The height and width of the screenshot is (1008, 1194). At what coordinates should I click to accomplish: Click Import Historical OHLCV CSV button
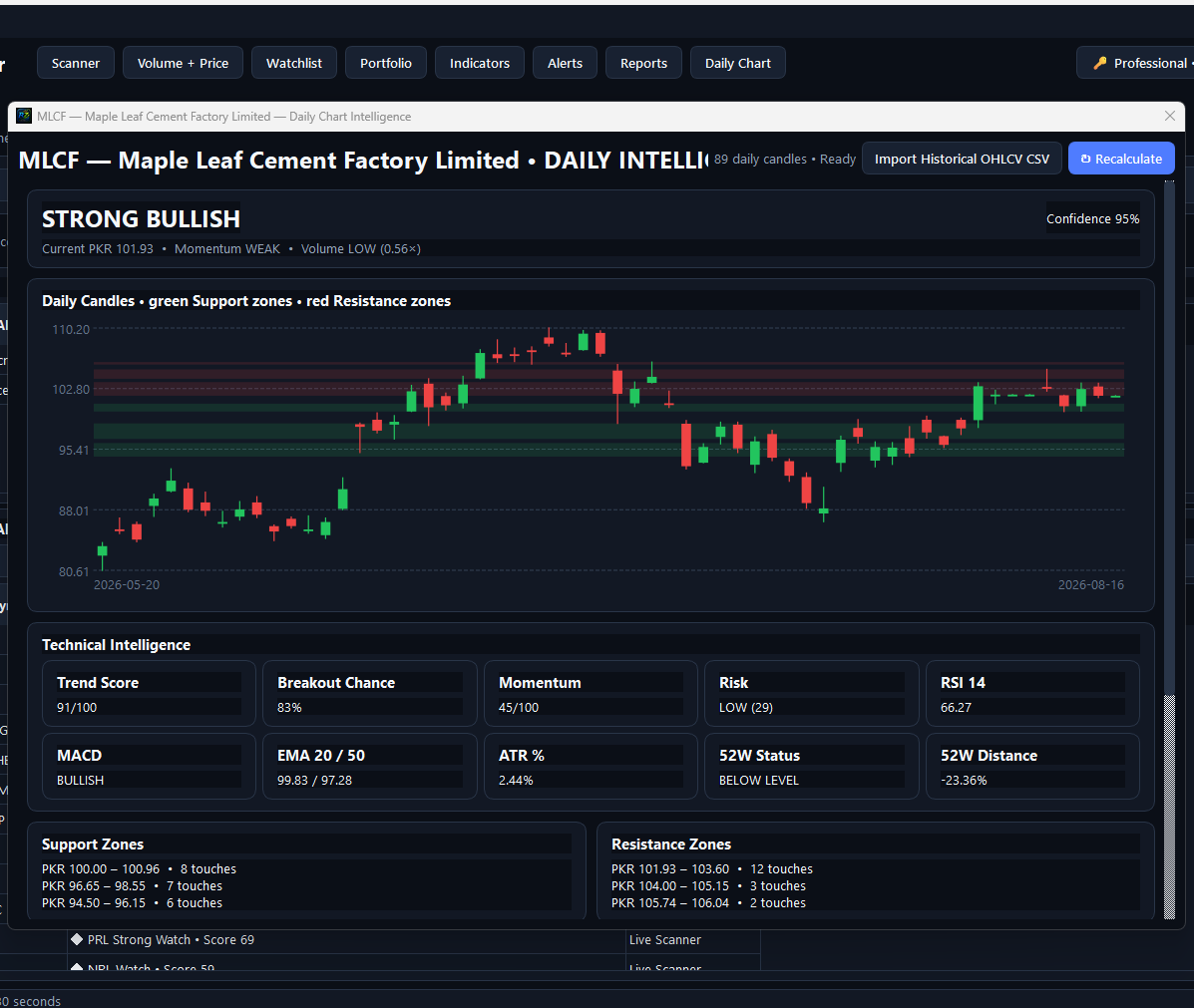tap(962, 159)
